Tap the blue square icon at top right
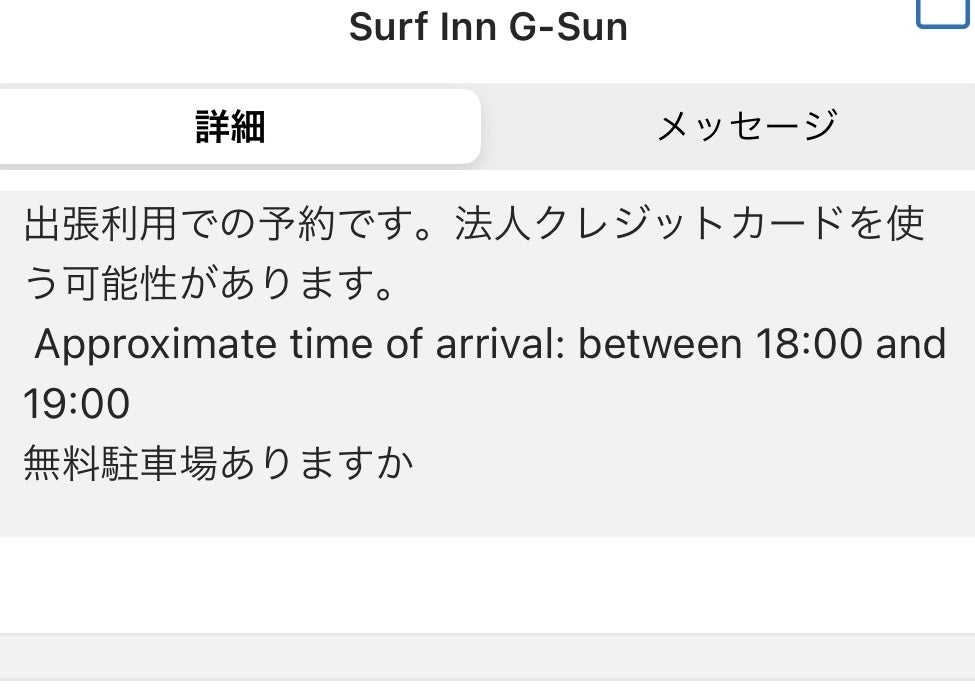 click(x=942, y=12)
